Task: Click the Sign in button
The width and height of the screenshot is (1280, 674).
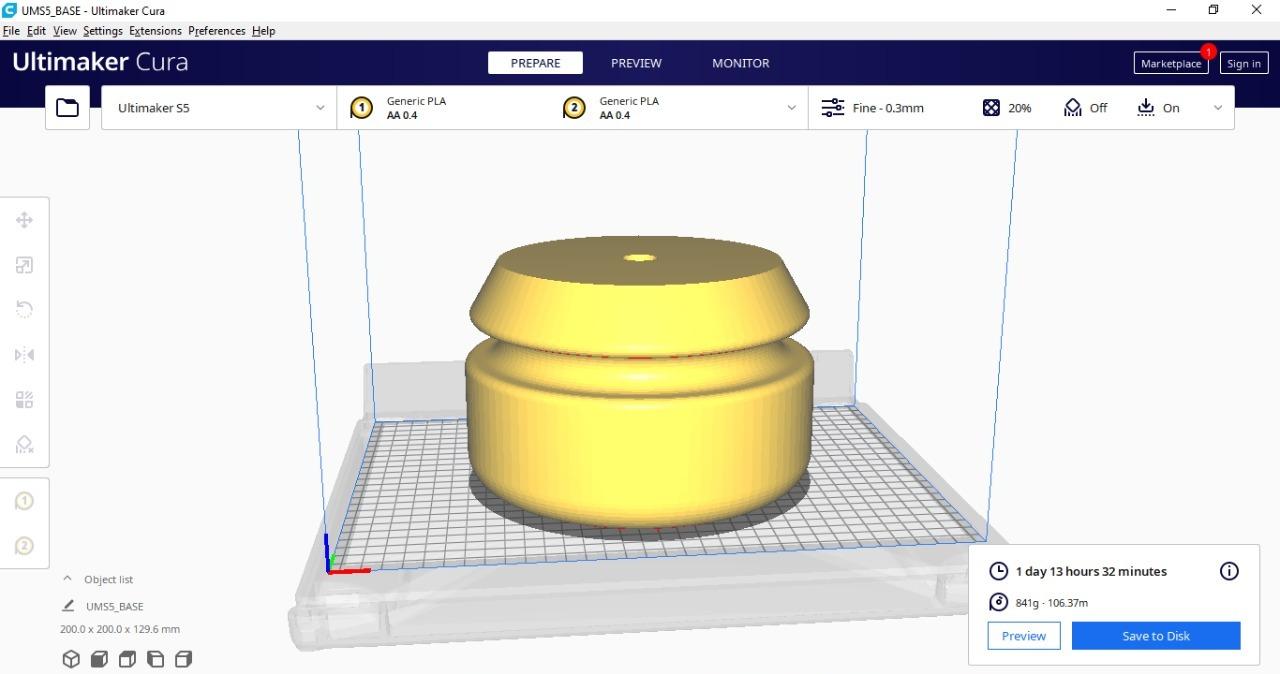Action: [1244, 63]
